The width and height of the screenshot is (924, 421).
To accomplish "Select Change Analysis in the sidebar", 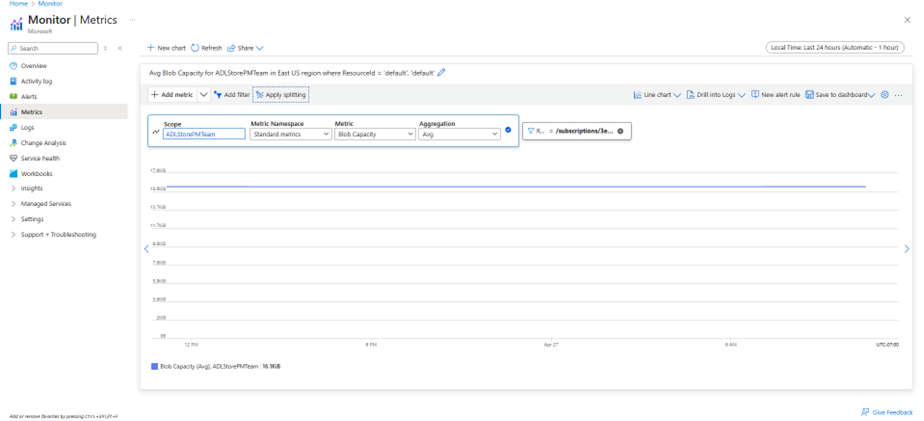I will pos(44,143).
